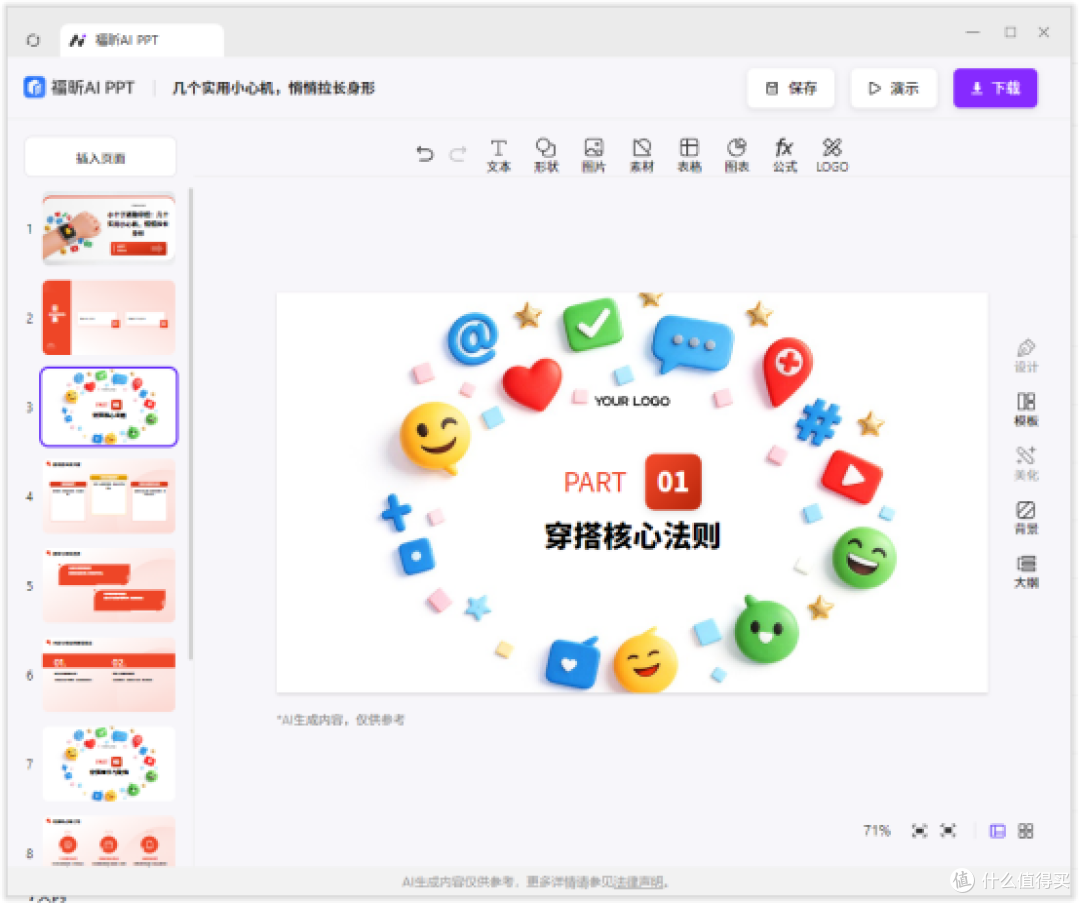Screen dimensions: 1080x903
Task: Select slide 1 thumbnail
Action: click(109, 229)
